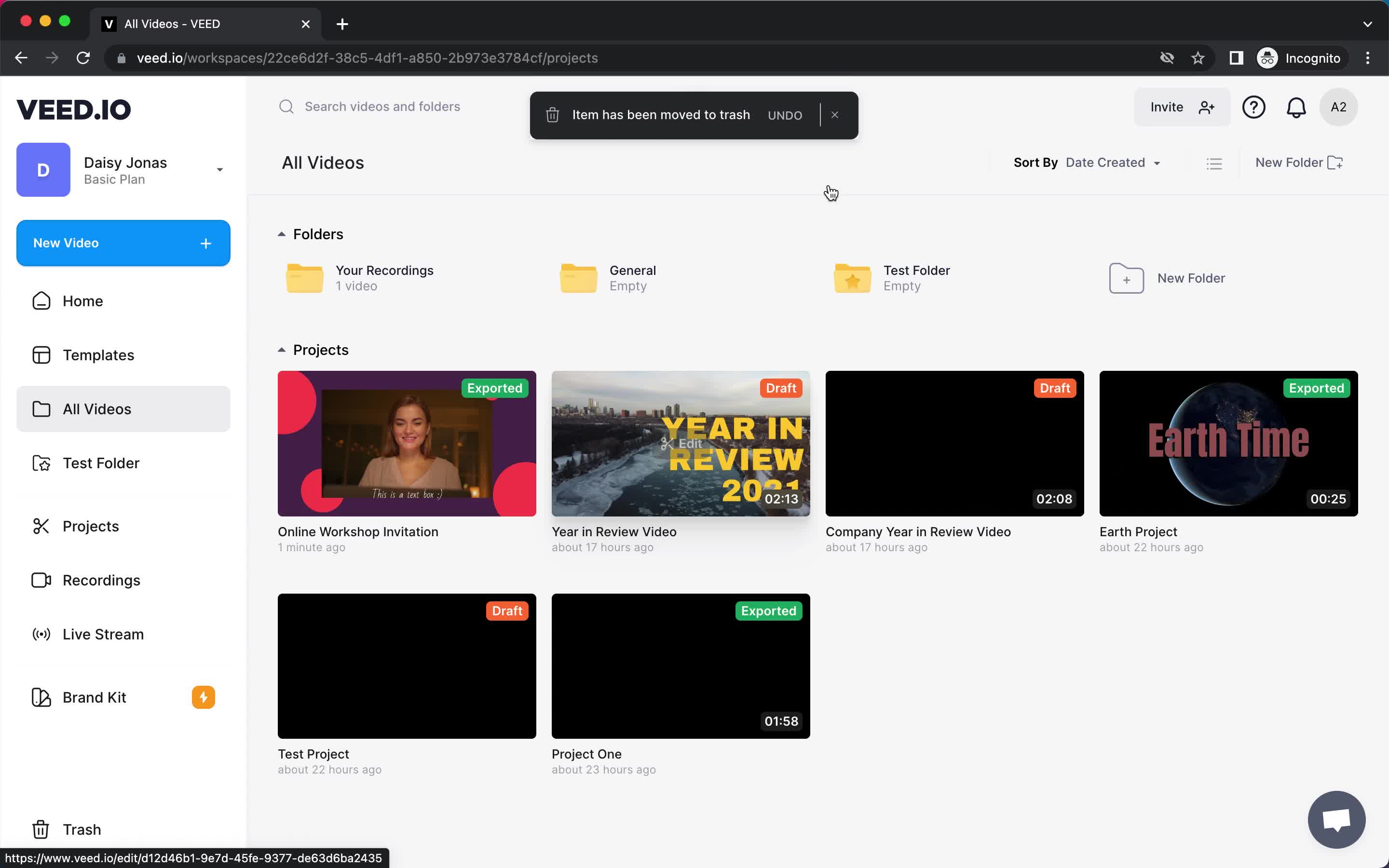Screen dimensions: 1389x868
Task: Close the All Videos - VEED tab
Action: click(306, 24)
